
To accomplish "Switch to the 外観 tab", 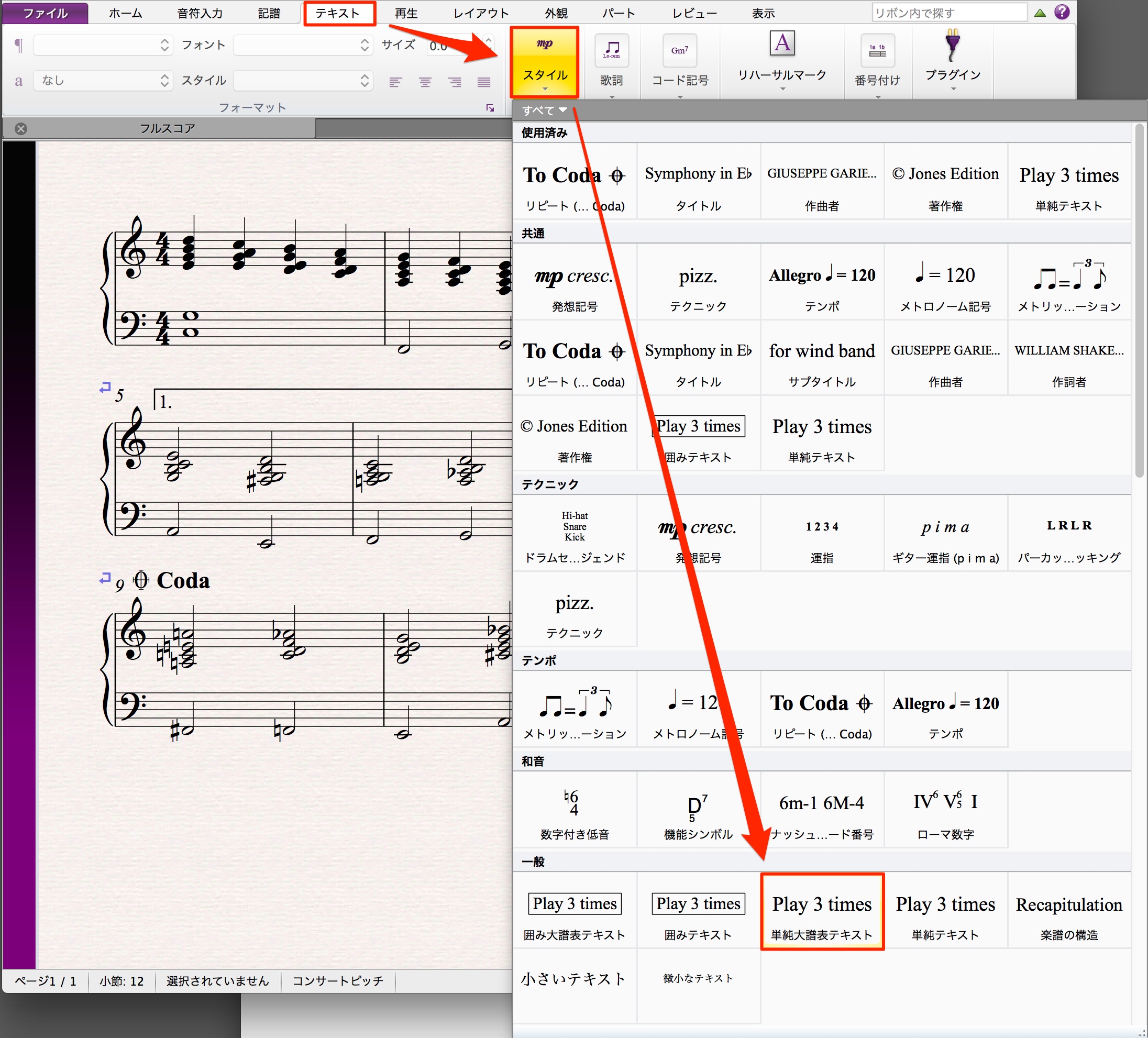I will [x=556, y=13].
